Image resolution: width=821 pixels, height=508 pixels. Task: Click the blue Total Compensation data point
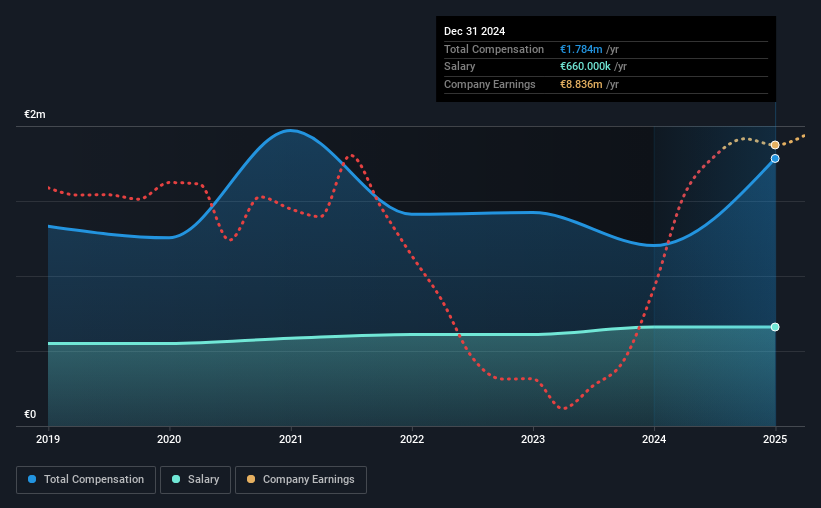click(x=775, y=159)
